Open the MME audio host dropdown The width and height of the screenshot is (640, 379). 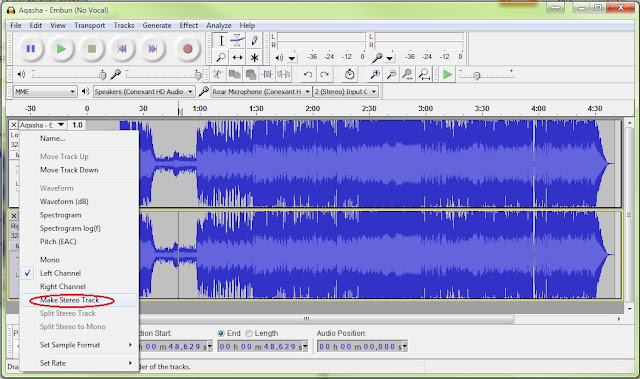(45, 92)
